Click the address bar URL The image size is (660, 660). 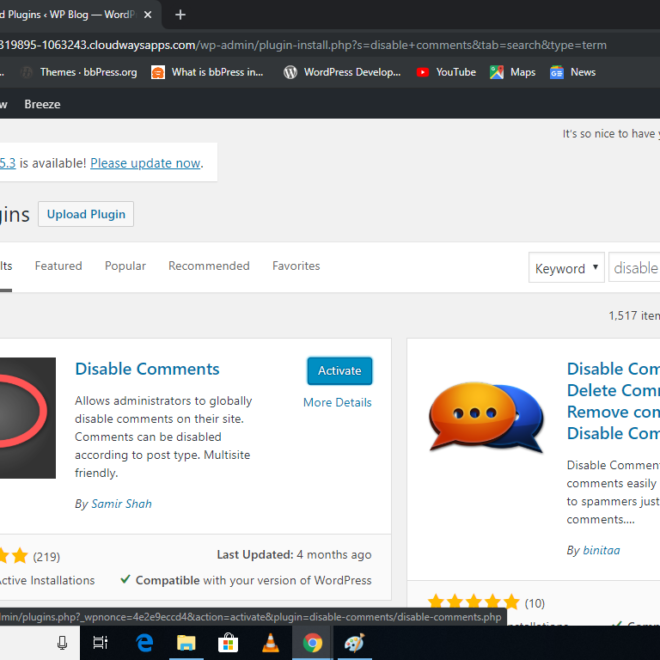tap(303, 45)
